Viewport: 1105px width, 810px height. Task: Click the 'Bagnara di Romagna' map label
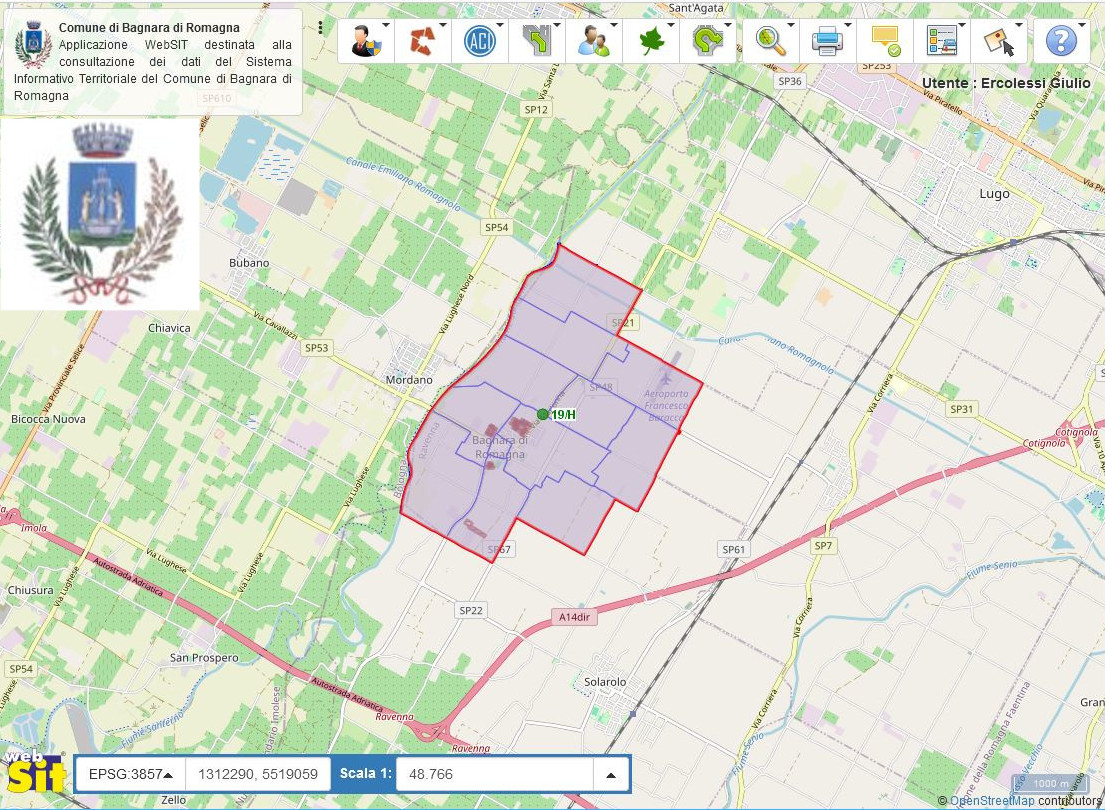pyautogui.click(x=500, y=447)
